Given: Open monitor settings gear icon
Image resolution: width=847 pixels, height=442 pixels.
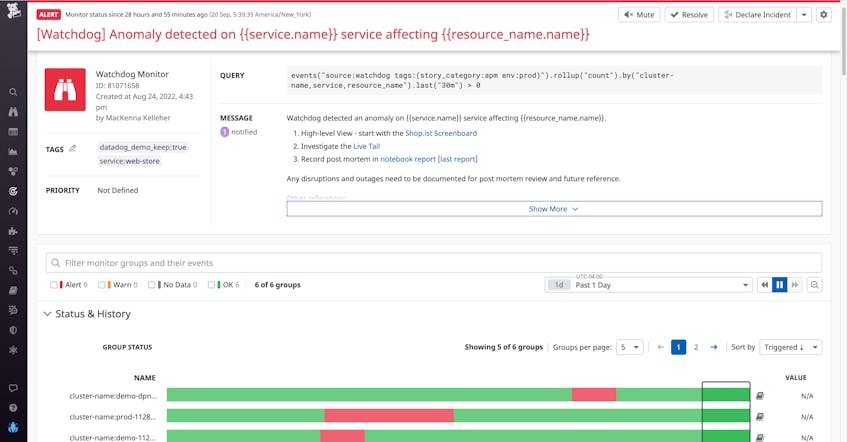Looking at the screenshot, I should point(823,15).
